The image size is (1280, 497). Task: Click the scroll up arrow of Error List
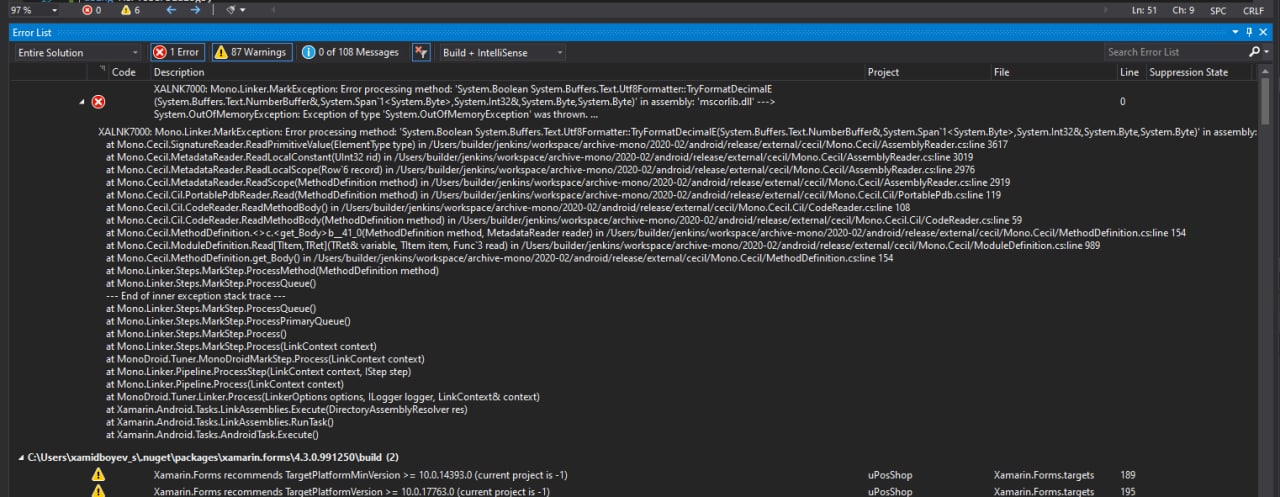coord(1264,72)
